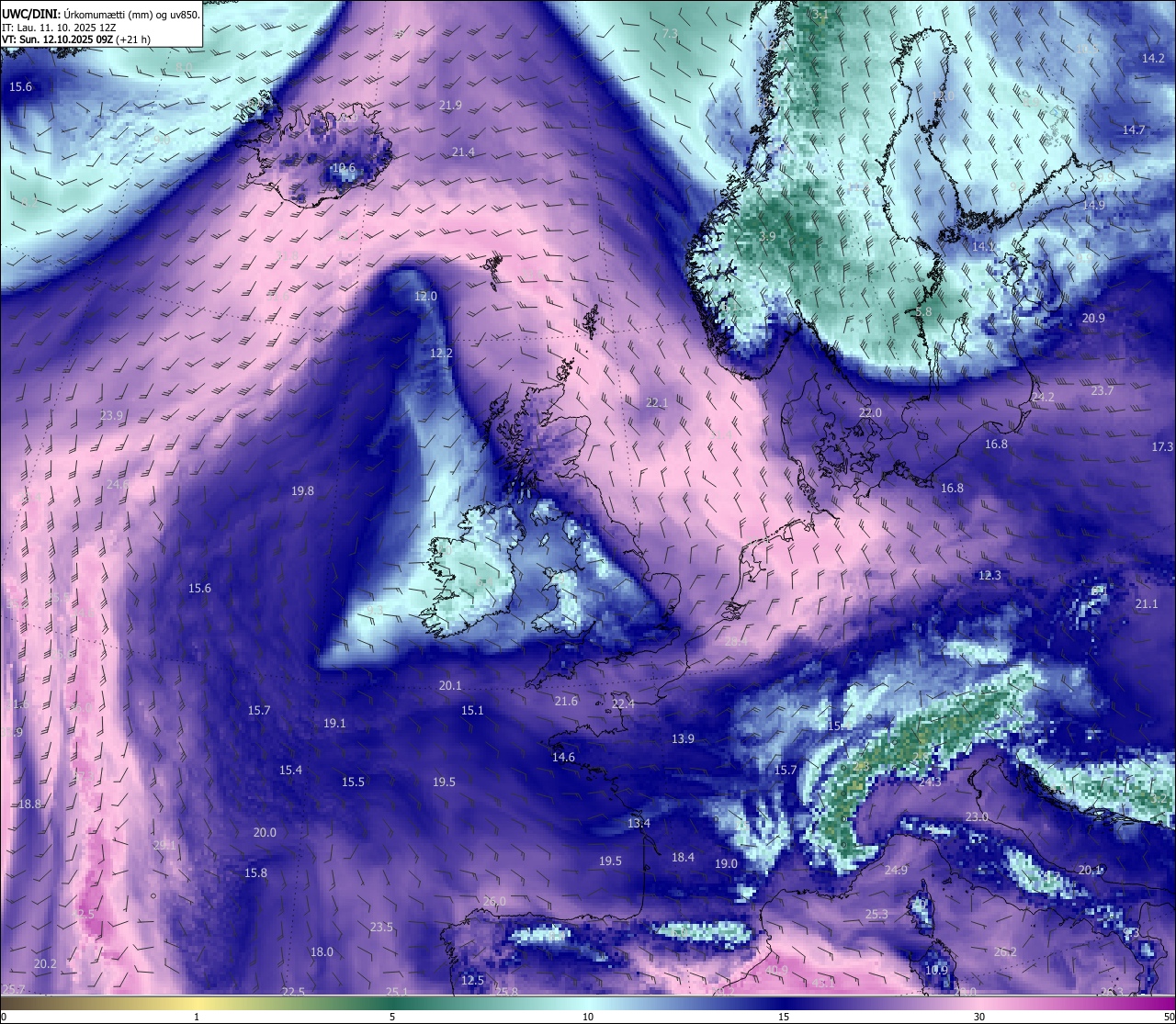
Task: Click the 12.0 value label
Action: 425,297
